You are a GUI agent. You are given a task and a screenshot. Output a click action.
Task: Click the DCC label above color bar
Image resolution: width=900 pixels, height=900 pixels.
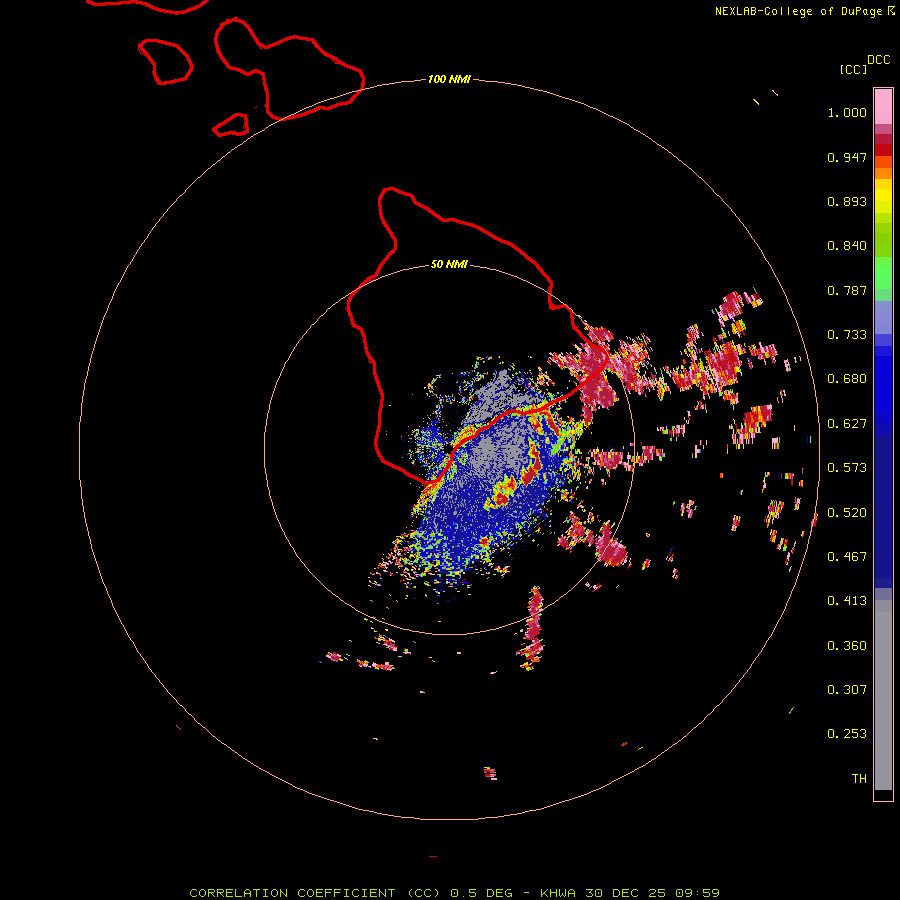click(x=878, y=60)
